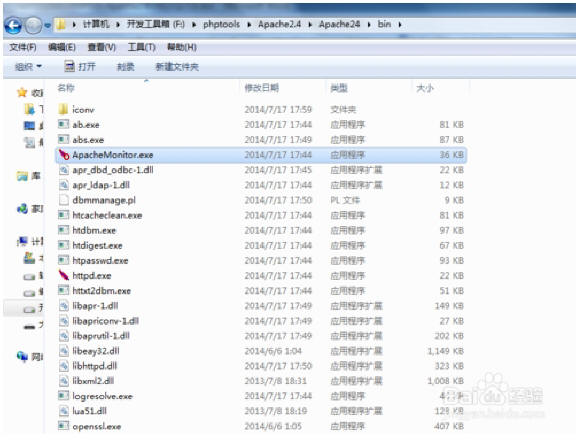Select abs.exe file icon
Image resolution: width=576 pixels, height=447 pixels.
pyautogui.click(x=63, y=139)
